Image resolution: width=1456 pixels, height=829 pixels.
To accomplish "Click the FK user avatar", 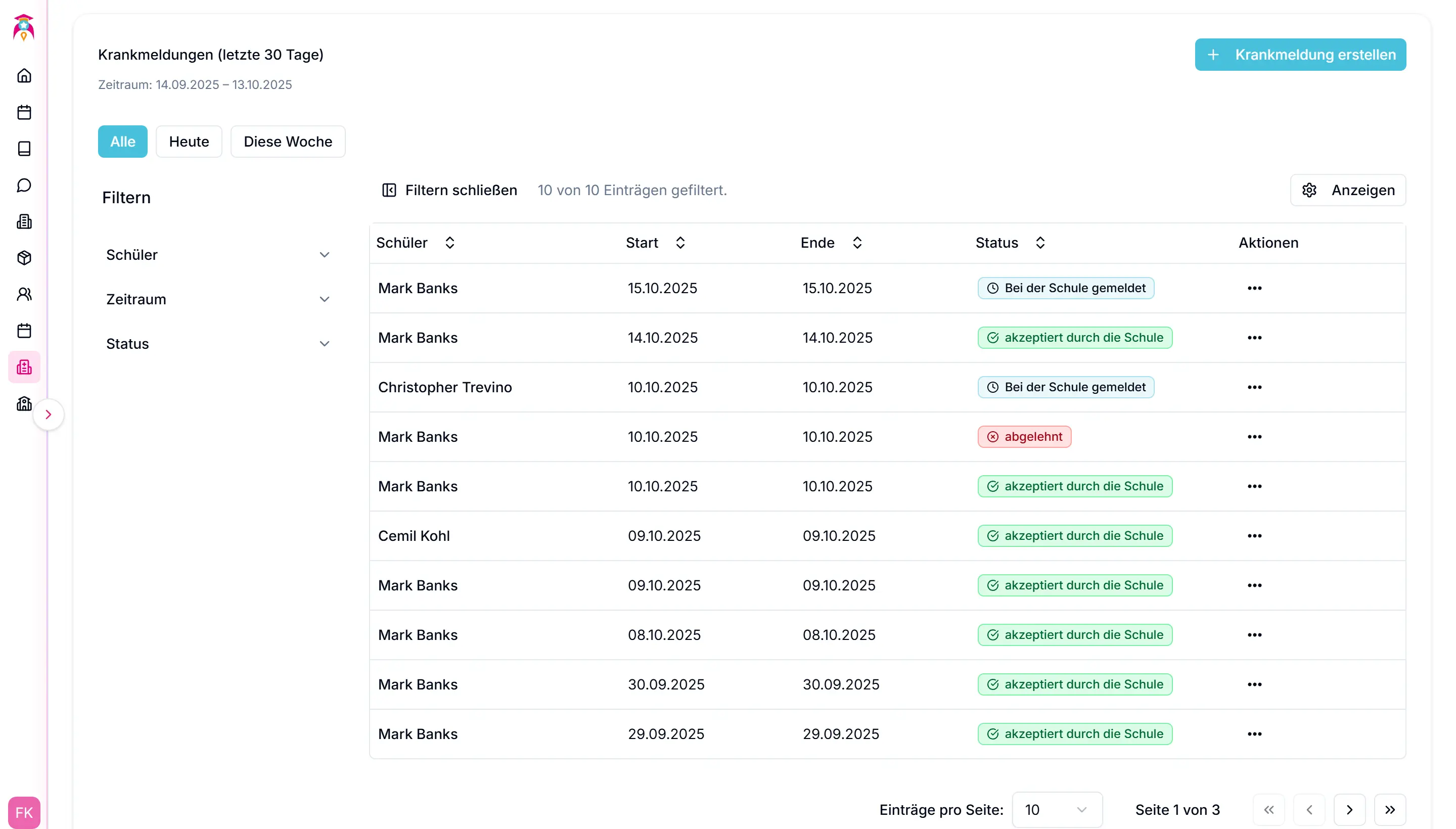I will pyautogui.click(x=24, y=812).
